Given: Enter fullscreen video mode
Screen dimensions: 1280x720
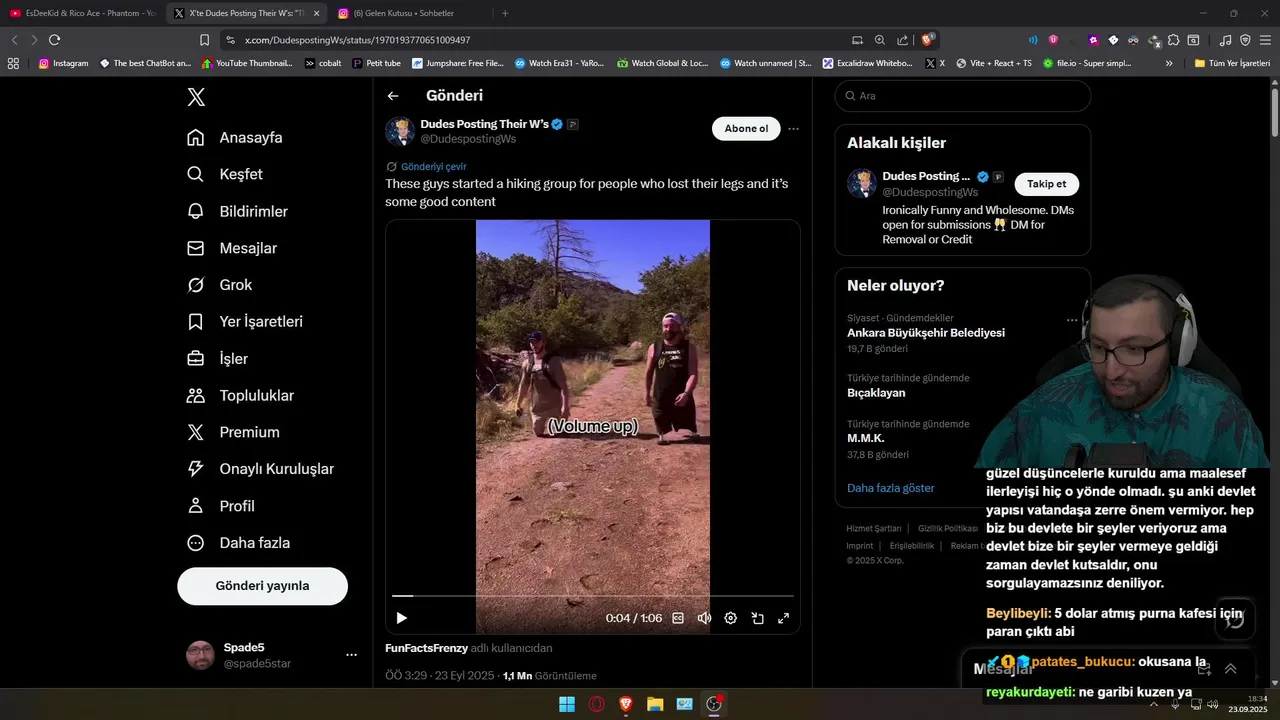Looking at the screenshot, I should pos(783,618).
